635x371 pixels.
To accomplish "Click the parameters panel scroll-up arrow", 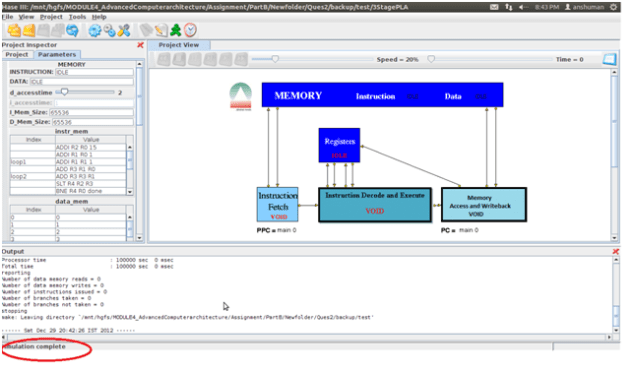I will point(139,64).
